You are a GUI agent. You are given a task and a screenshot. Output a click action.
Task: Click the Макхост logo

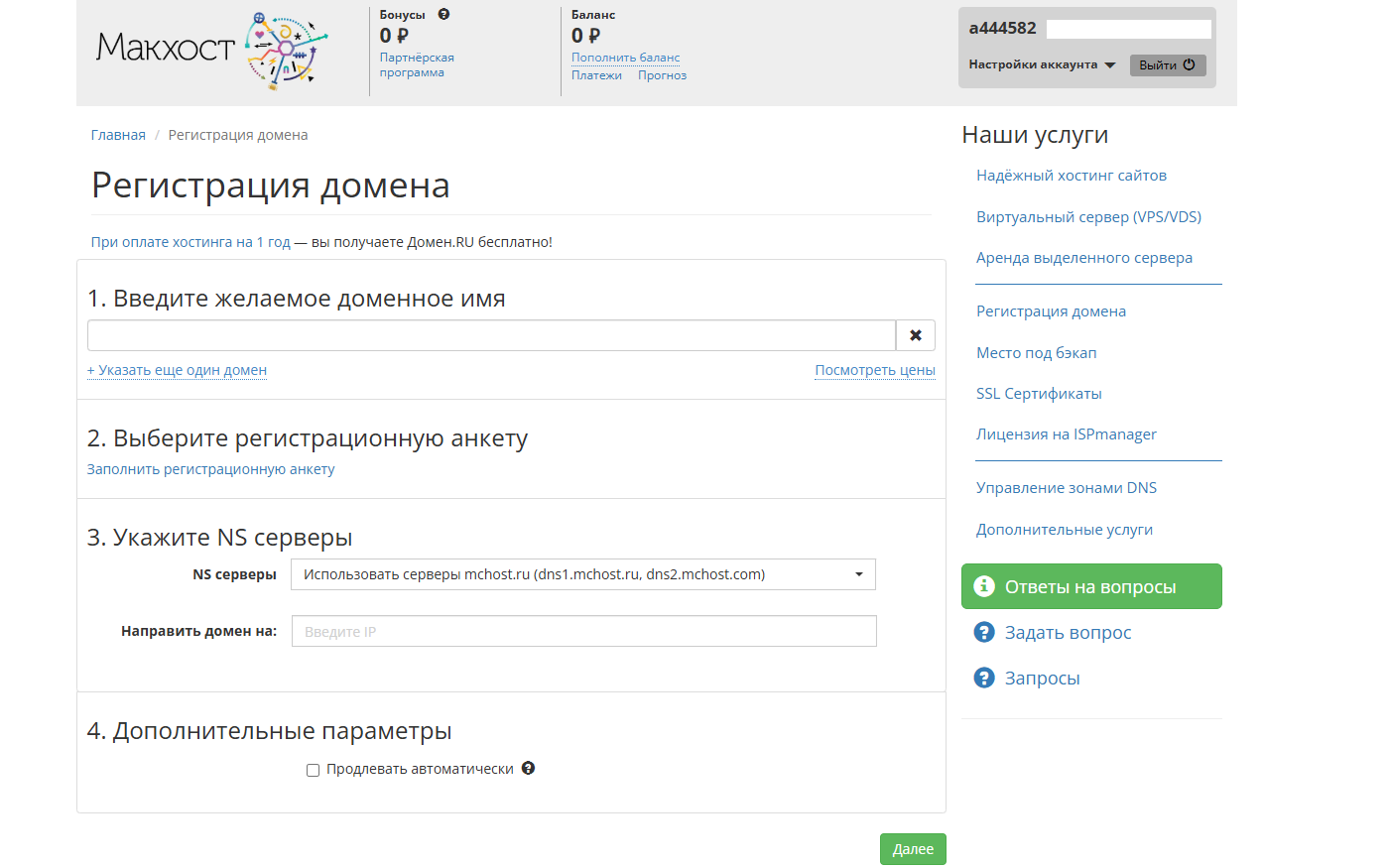click(211, 50)
